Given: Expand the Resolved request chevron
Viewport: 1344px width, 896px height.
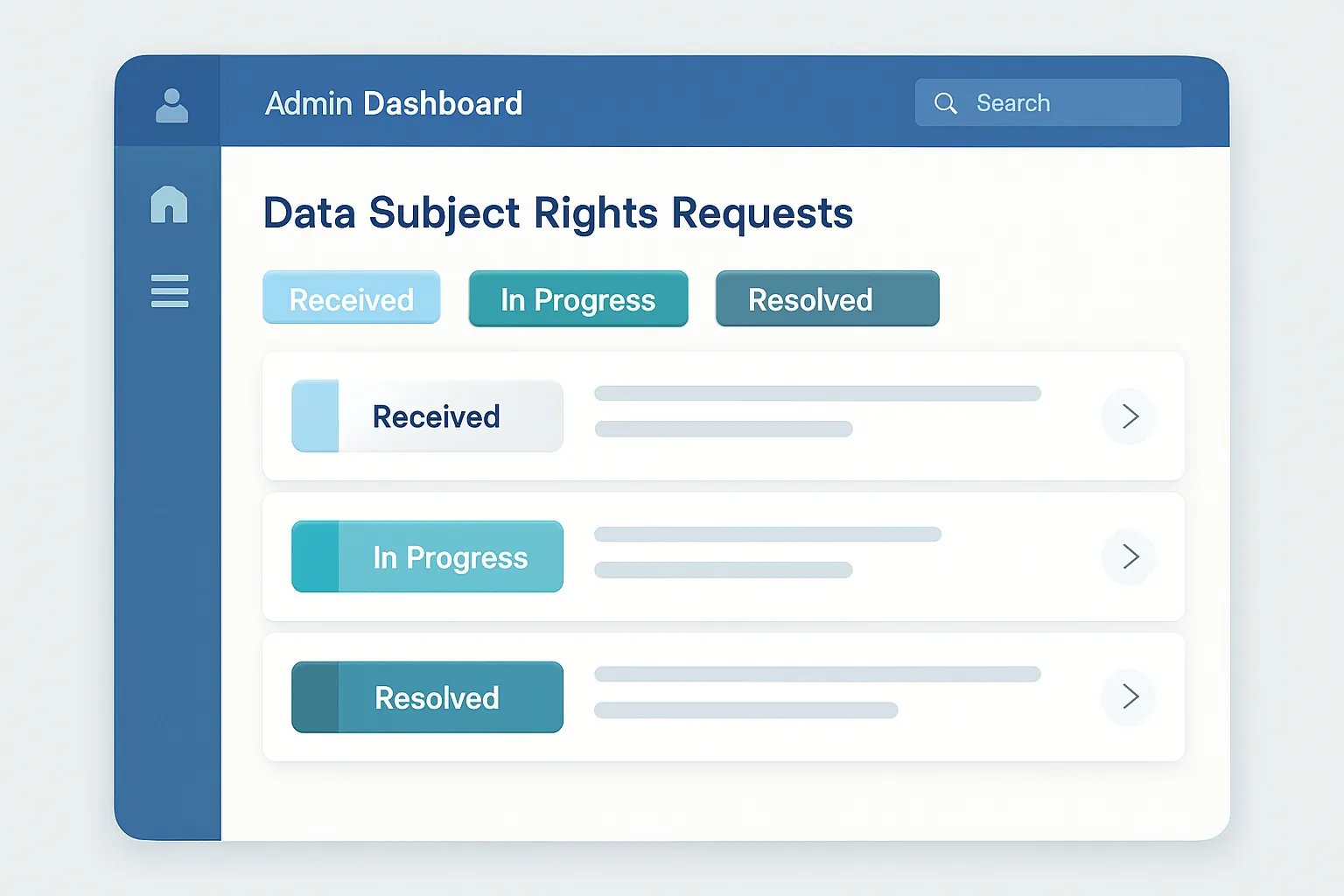Looking at the screenshot, I should pyautogui.click(x=1129, y=696).
